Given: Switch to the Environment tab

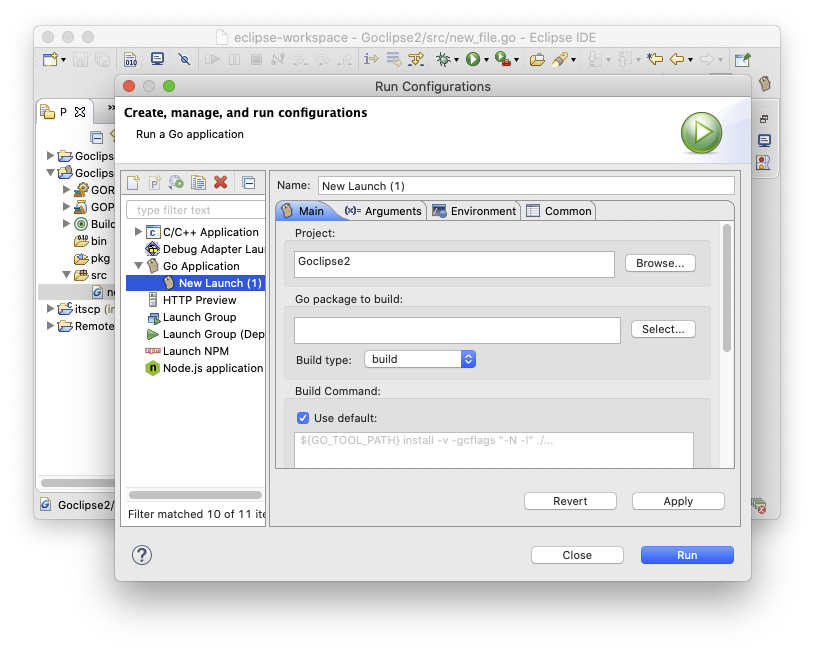Looking at the screenshot, I should tap(475, 211).
